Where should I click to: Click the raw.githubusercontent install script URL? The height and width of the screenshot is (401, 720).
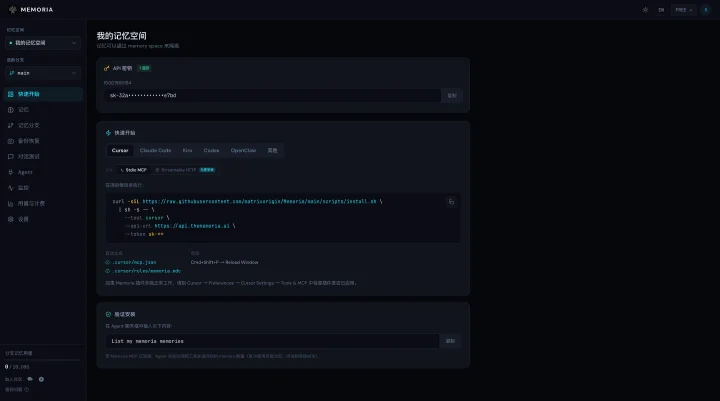pyautogui.click(x=259, y=201)
